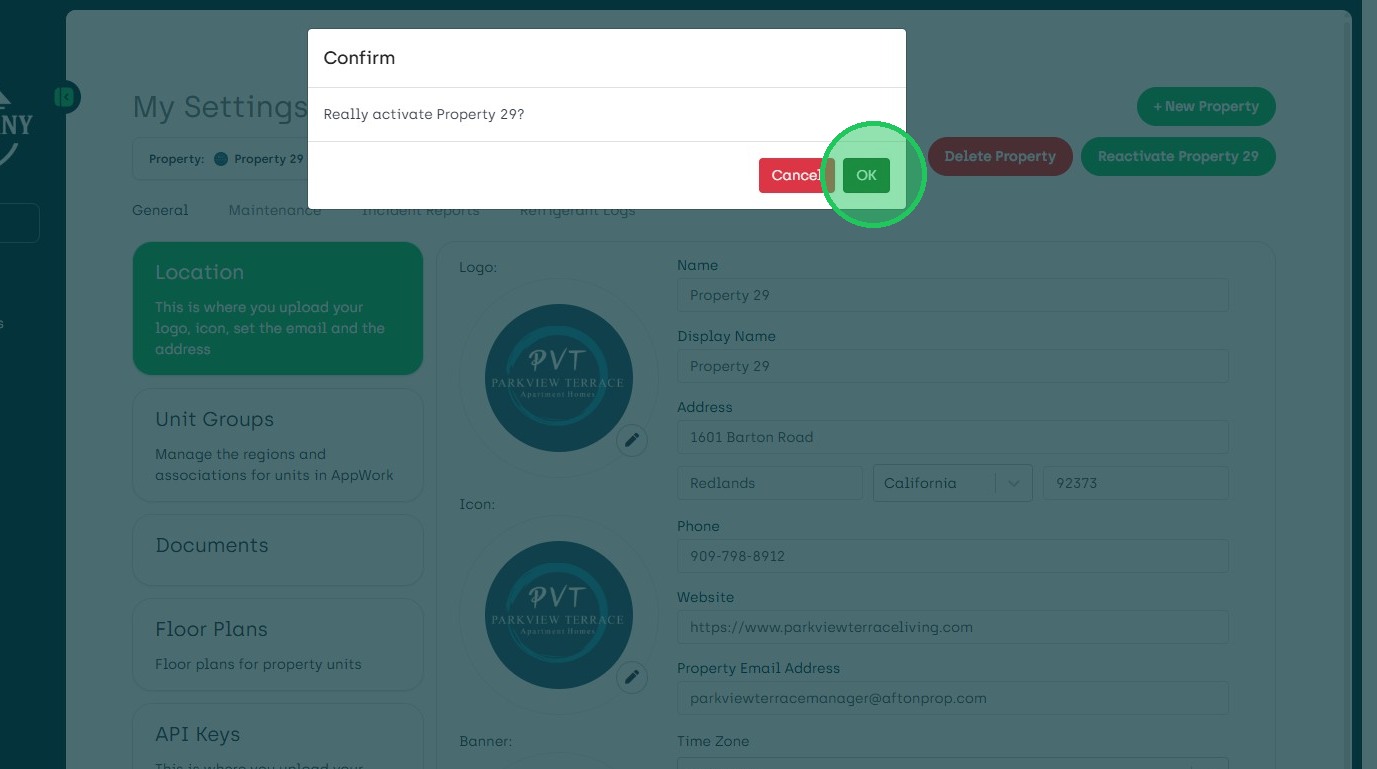Click the Delete Property button
Image resolution: width=1377 pixels, height=769 pixels.
(x=1000, y=156)
